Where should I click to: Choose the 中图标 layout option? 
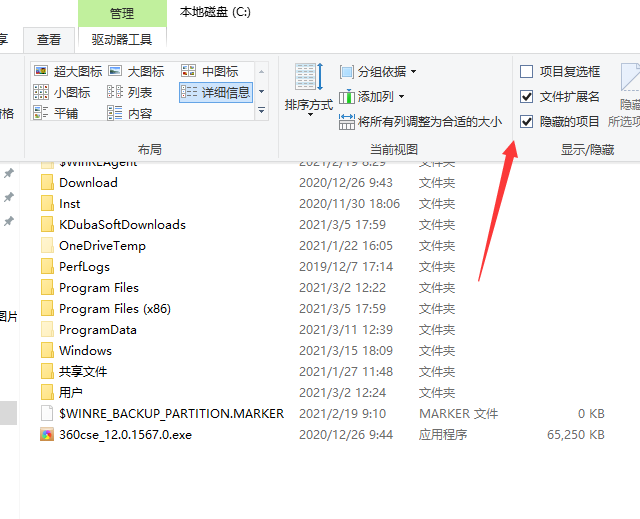click(189, 72)
